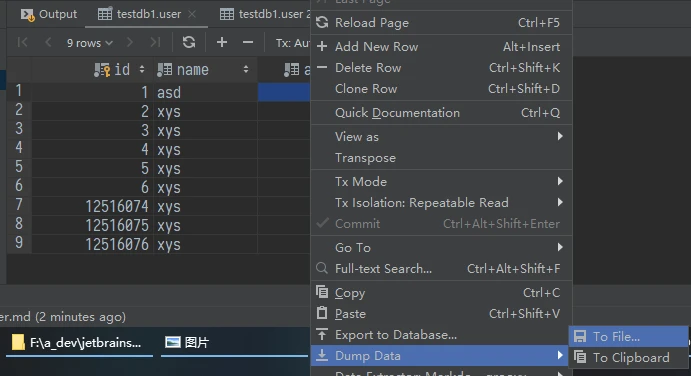This screenshot has width=691, height=376.
Task: Select To Clipboard in Dump Data submenu
Action: [628, 357]
